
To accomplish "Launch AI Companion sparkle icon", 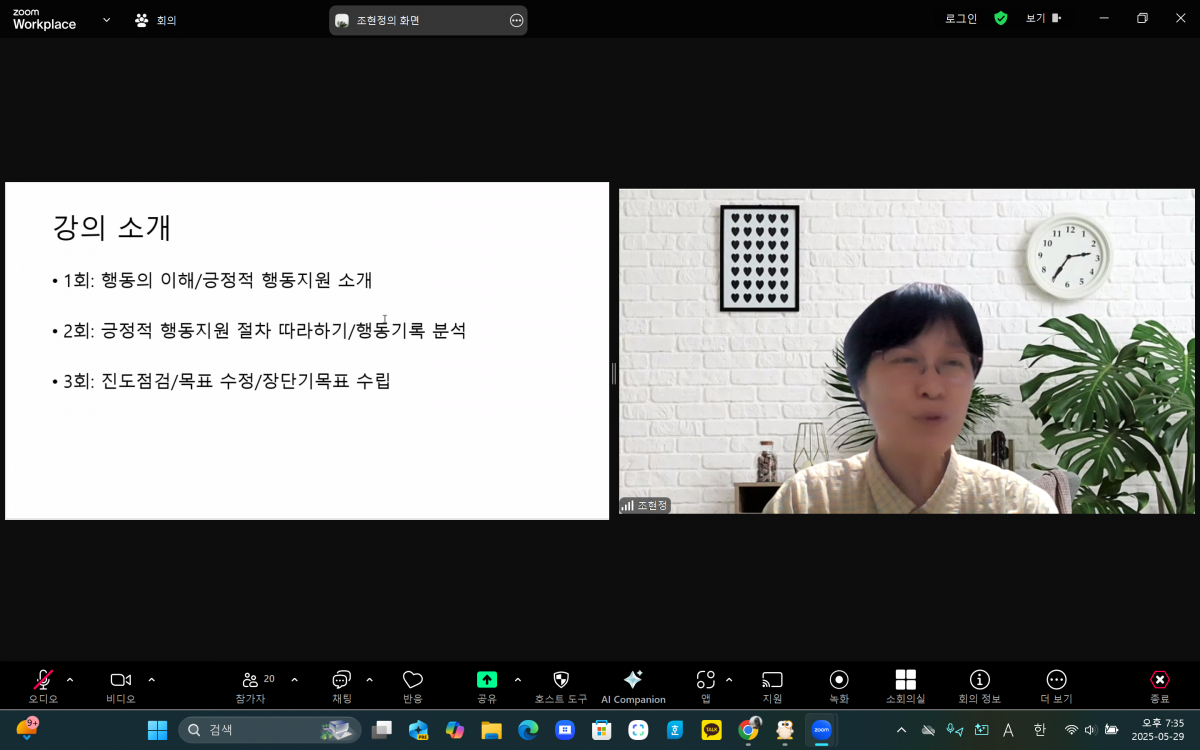I will pyautogui.click(x=633, y=681).
